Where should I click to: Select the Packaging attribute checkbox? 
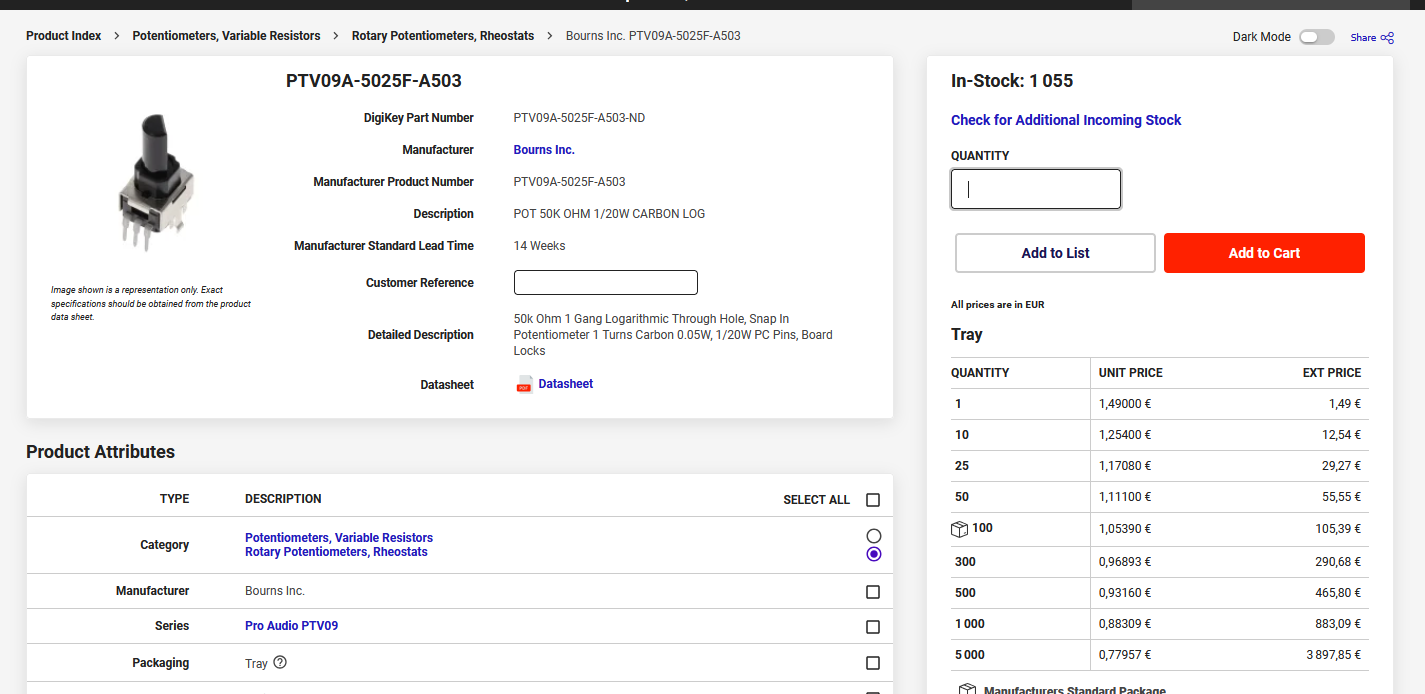click(873, 663)
